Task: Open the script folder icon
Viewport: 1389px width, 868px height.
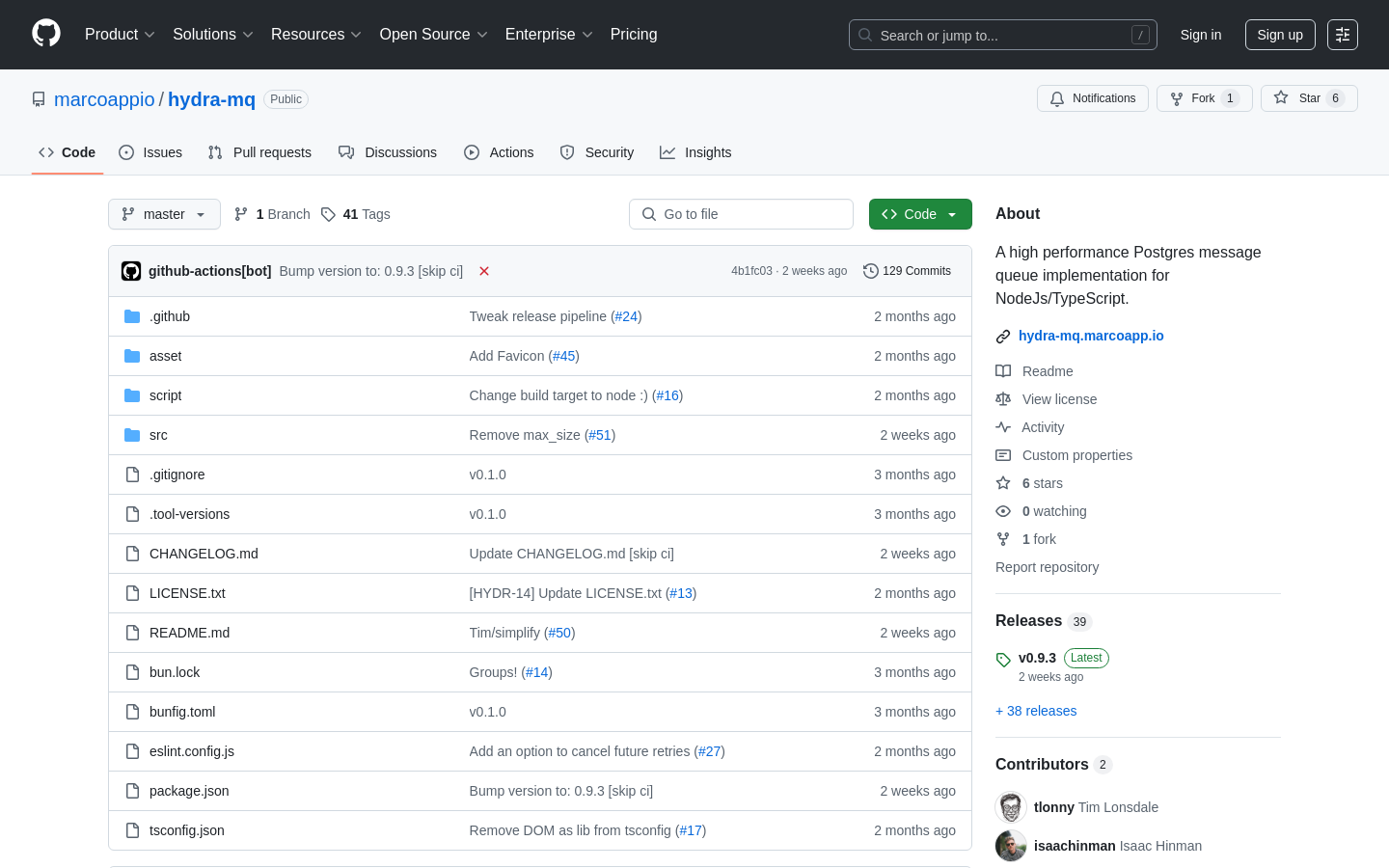Action: click(132, 395)
